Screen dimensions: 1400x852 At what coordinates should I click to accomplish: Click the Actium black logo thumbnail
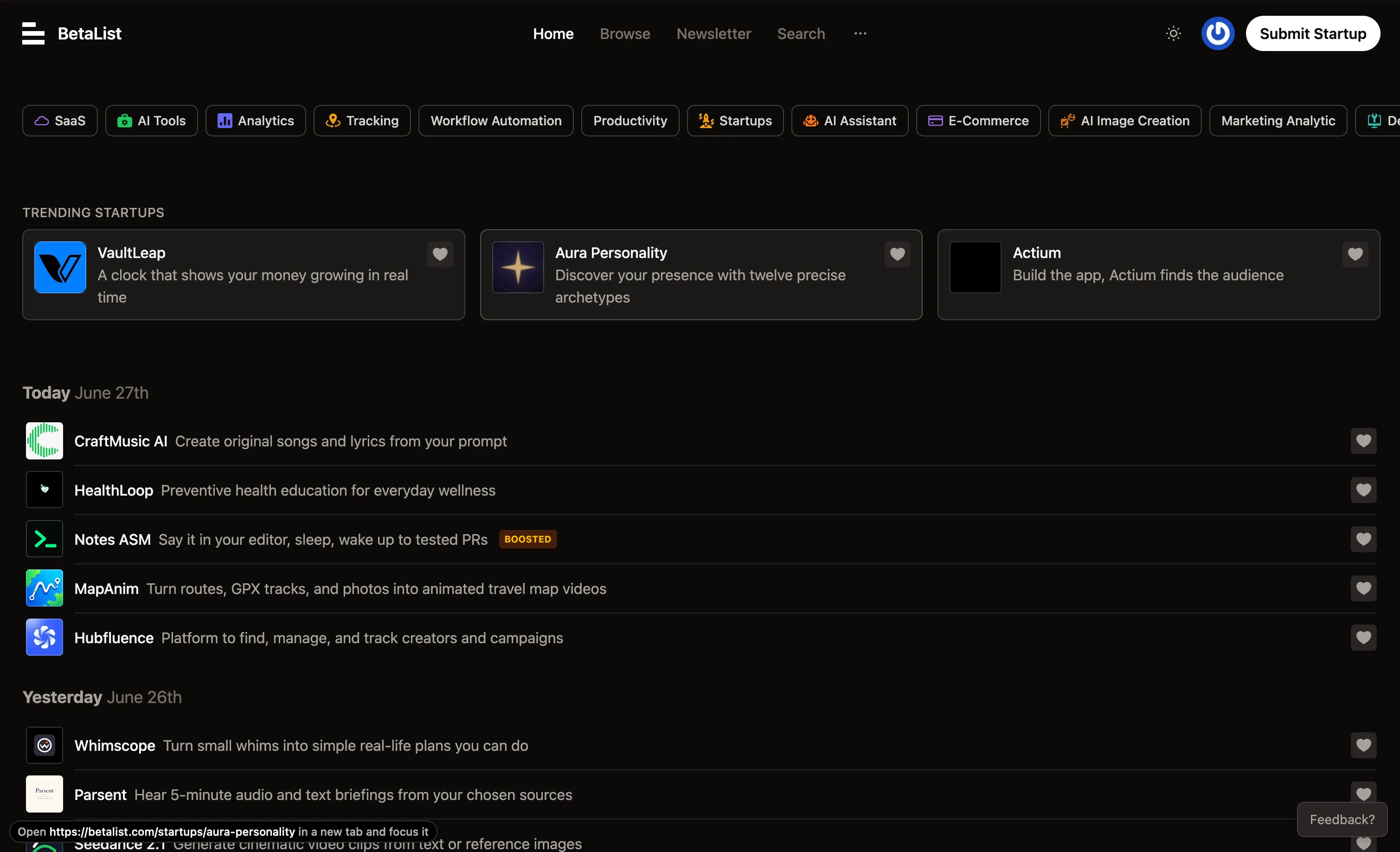pyautogui.click(x=975, y=267)
